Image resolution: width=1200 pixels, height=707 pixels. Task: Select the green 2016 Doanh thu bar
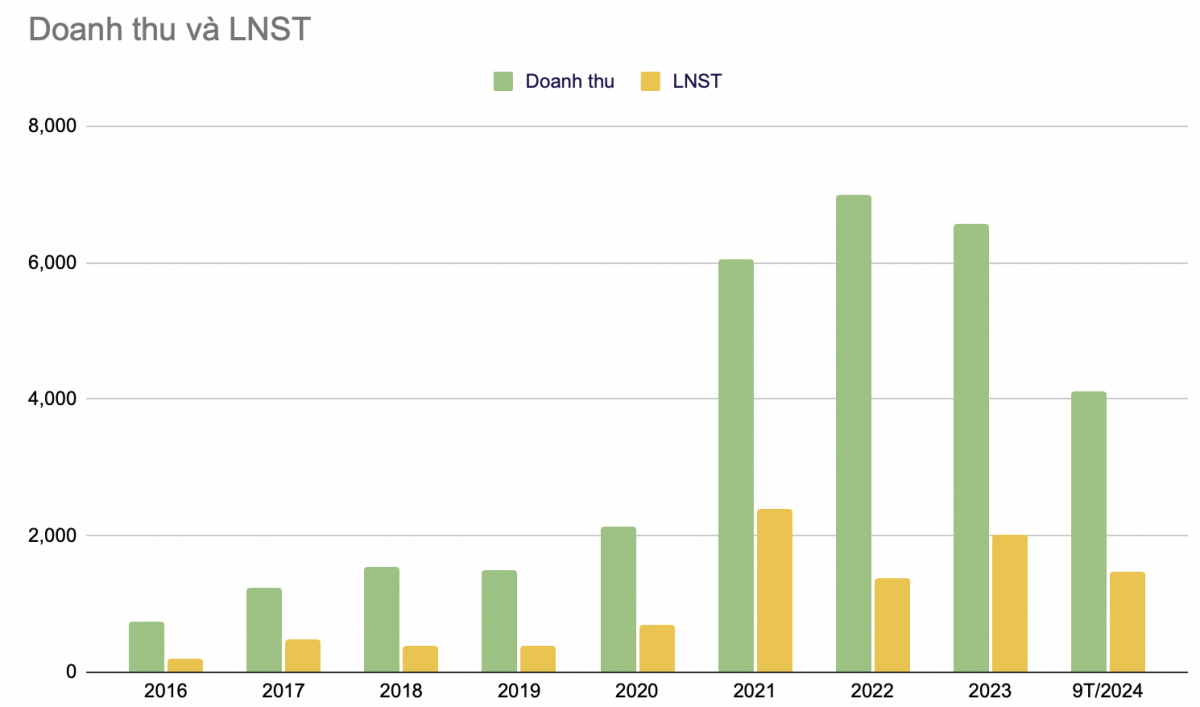(146, 647)
